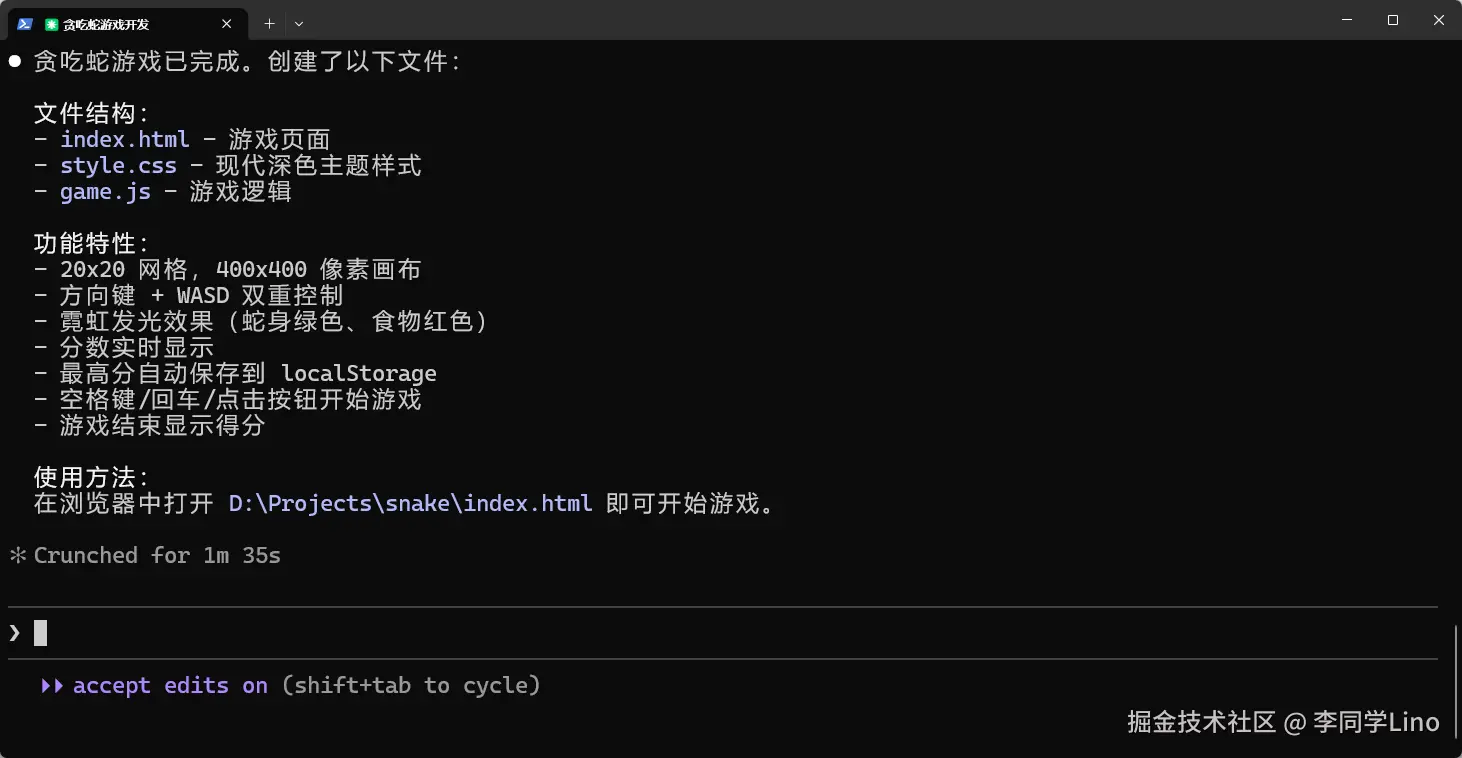This screenshot has width=1462, height=758.
Task: Click the style.css file name
Action: [x=118, y=166]
